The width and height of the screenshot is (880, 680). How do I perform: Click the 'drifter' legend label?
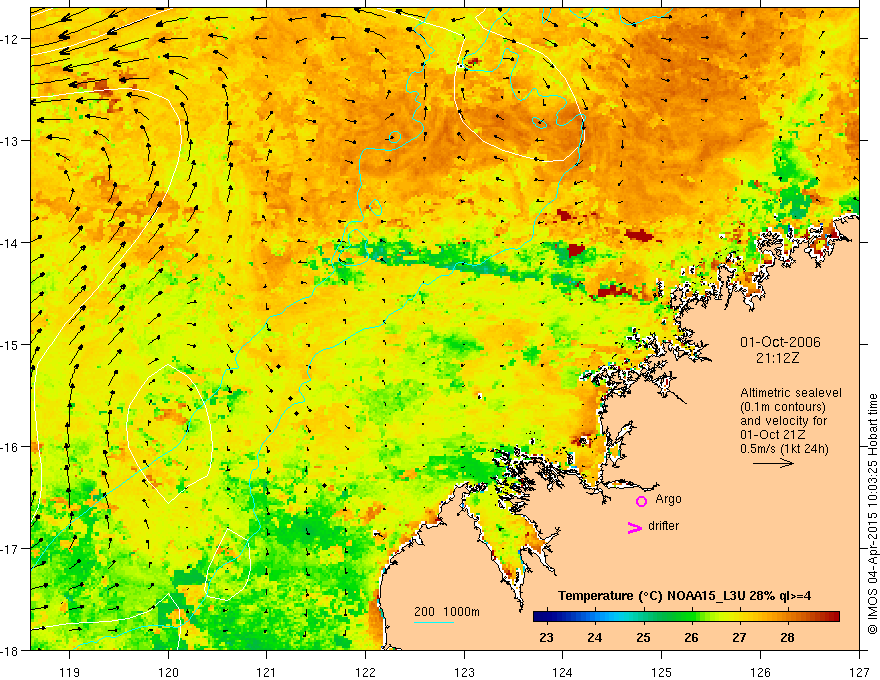tap(663, 526)
